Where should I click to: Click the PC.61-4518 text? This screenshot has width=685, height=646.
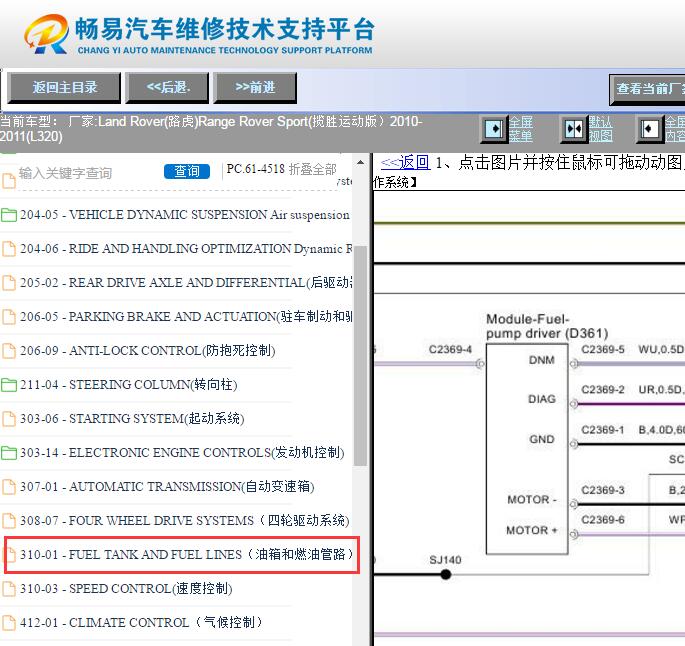pyautogui.click(x=256, y=169)
